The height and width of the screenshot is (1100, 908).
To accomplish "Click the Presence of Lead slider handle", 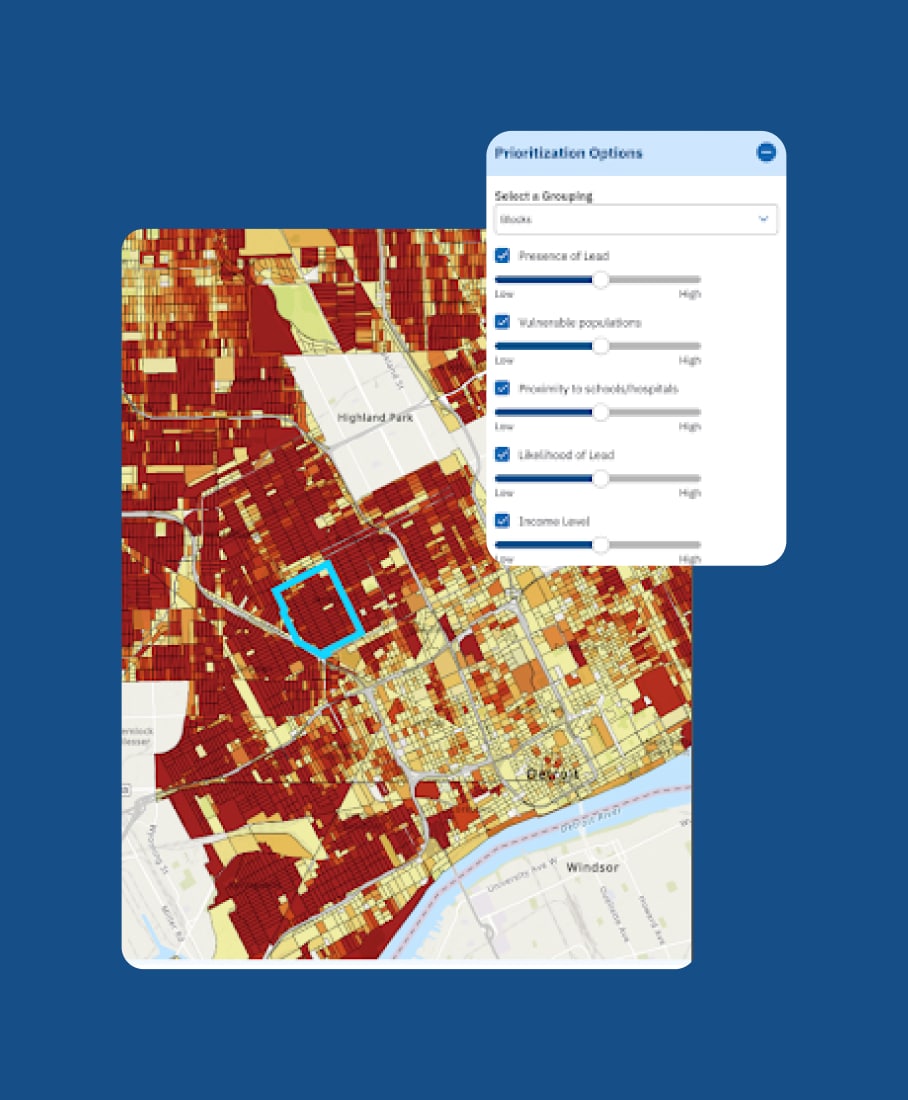I will pos(601,280).
